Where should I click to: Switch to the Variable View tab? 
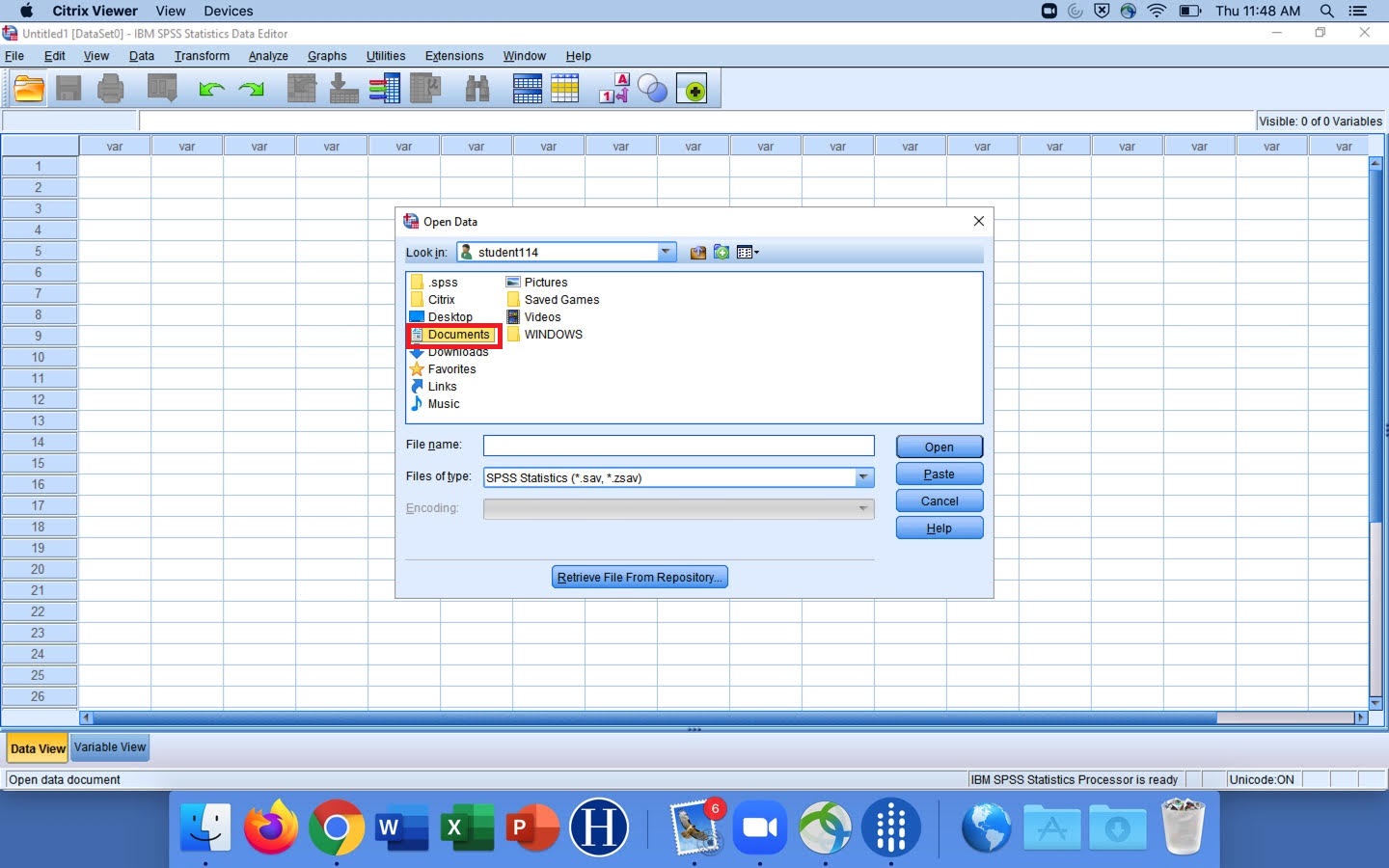[109, 747]
